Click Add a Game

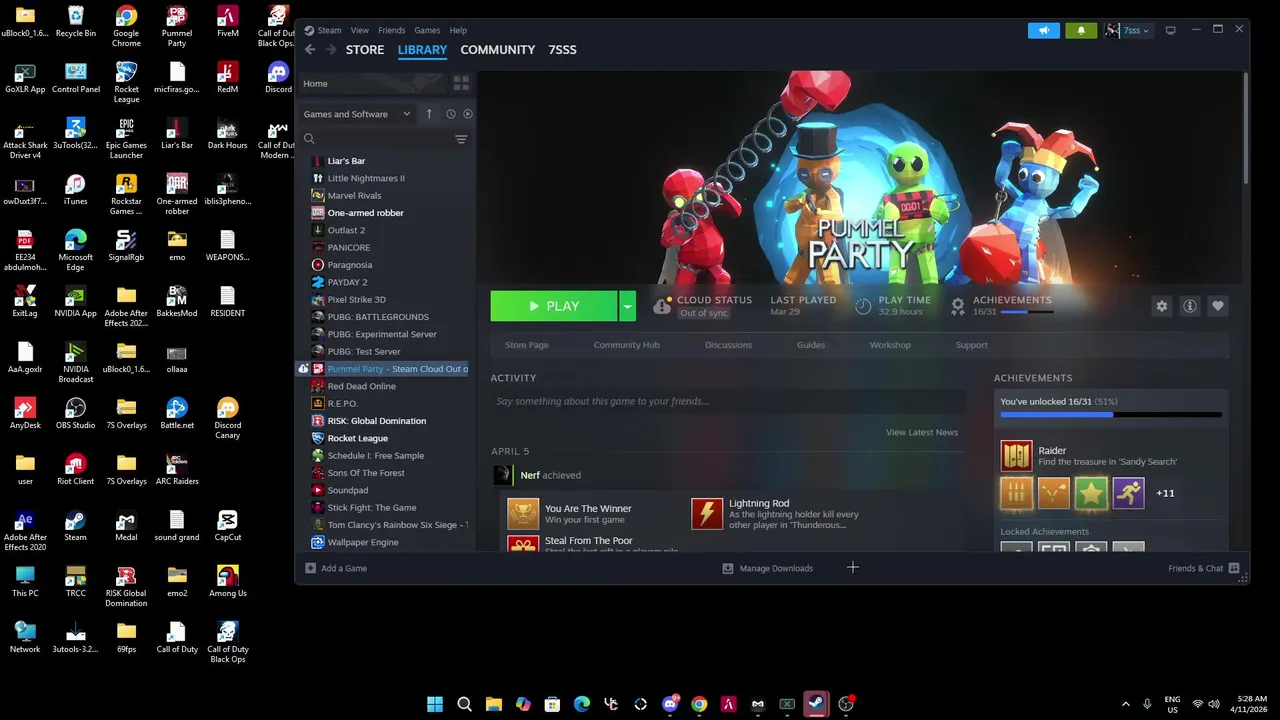pos(337,568)
